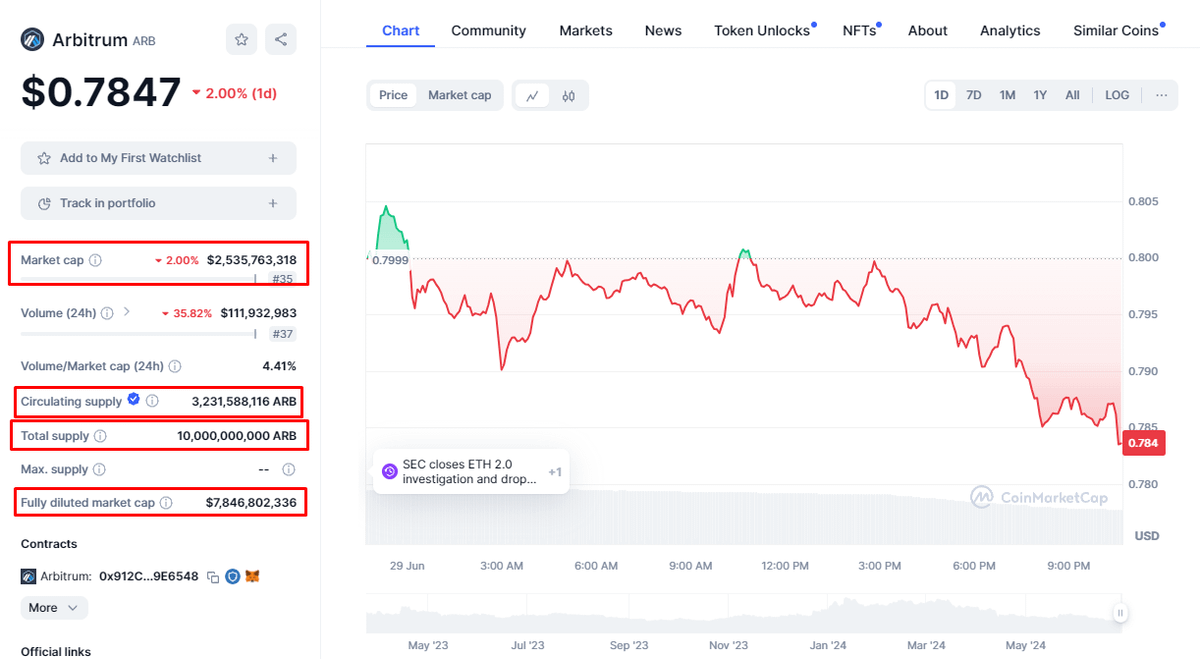The image size is (1200, 659).
Task: Click the $111,932,983 volume value
Action: tap(259, 313)
